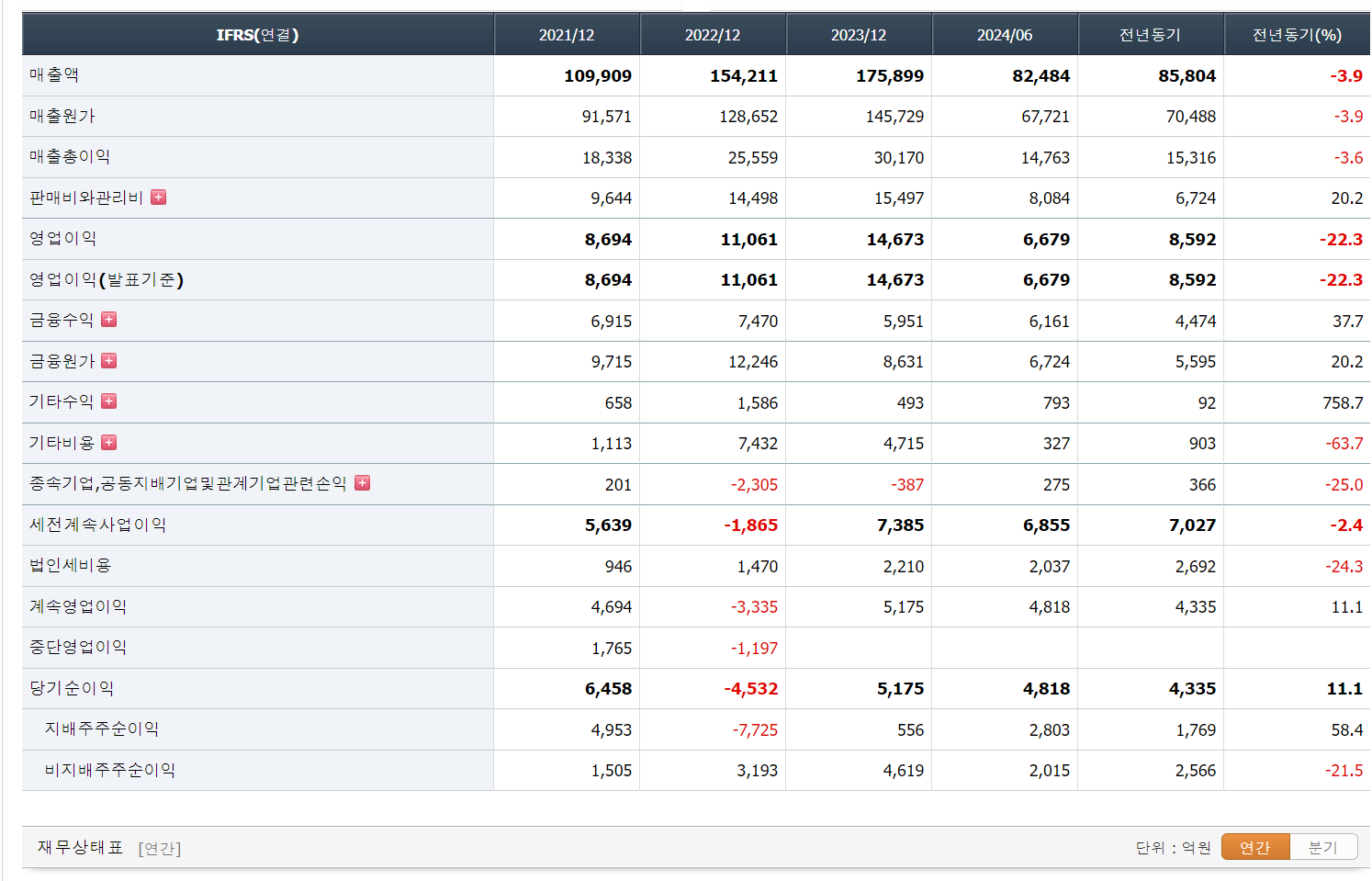Select the 2024/06 column header
This screenshot has height=881, width=1372.
(x=1005, y=35)
